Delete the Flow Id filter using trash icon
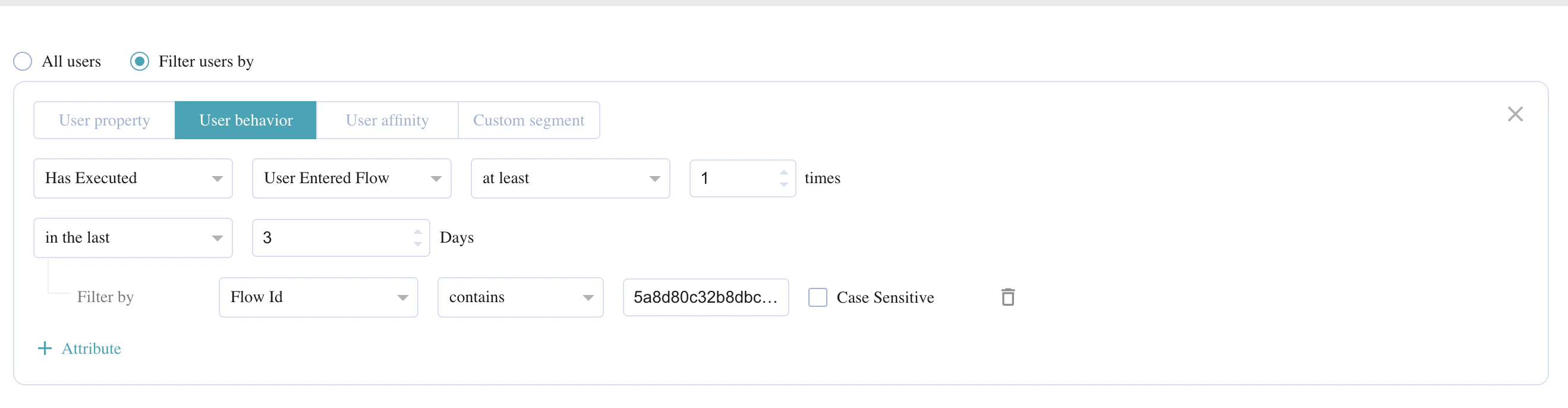Image resolution: width=1568 pixels, height=408 pixels. tap(1008, 297)
